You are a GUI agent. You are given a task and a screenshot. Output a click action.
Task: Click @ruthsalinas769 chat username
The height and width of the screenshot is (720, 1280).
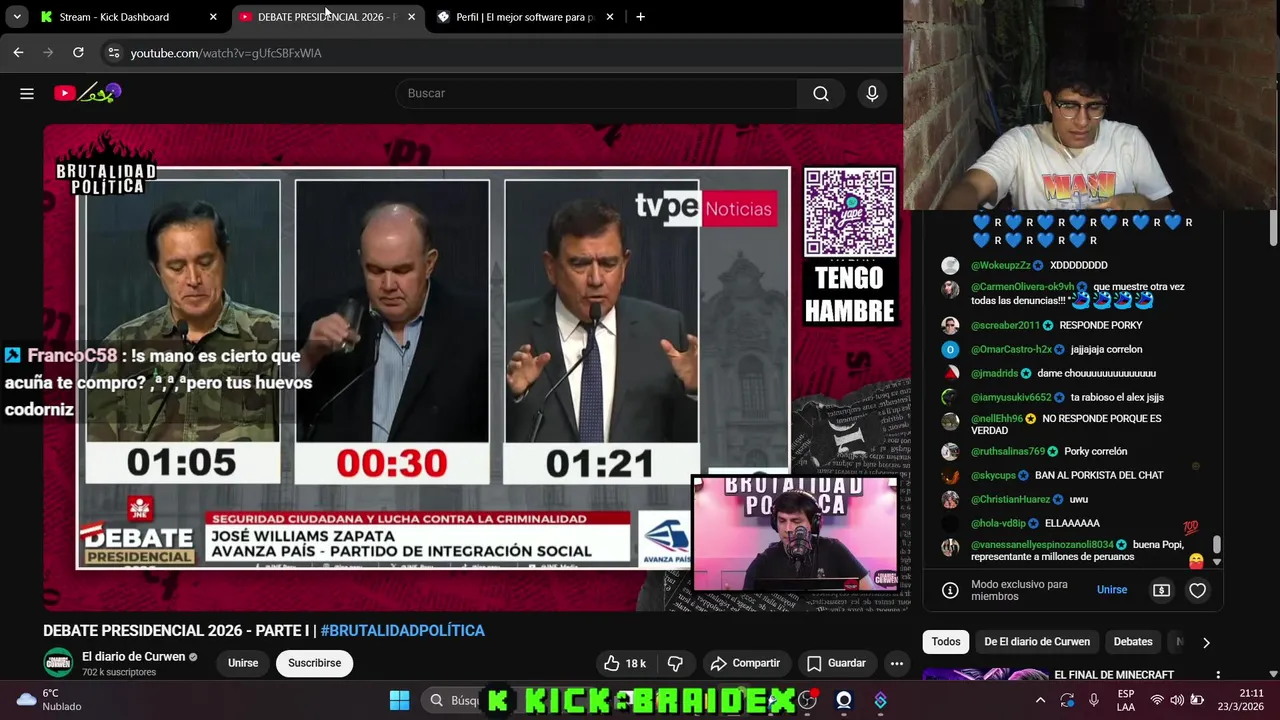[1008, 451]
